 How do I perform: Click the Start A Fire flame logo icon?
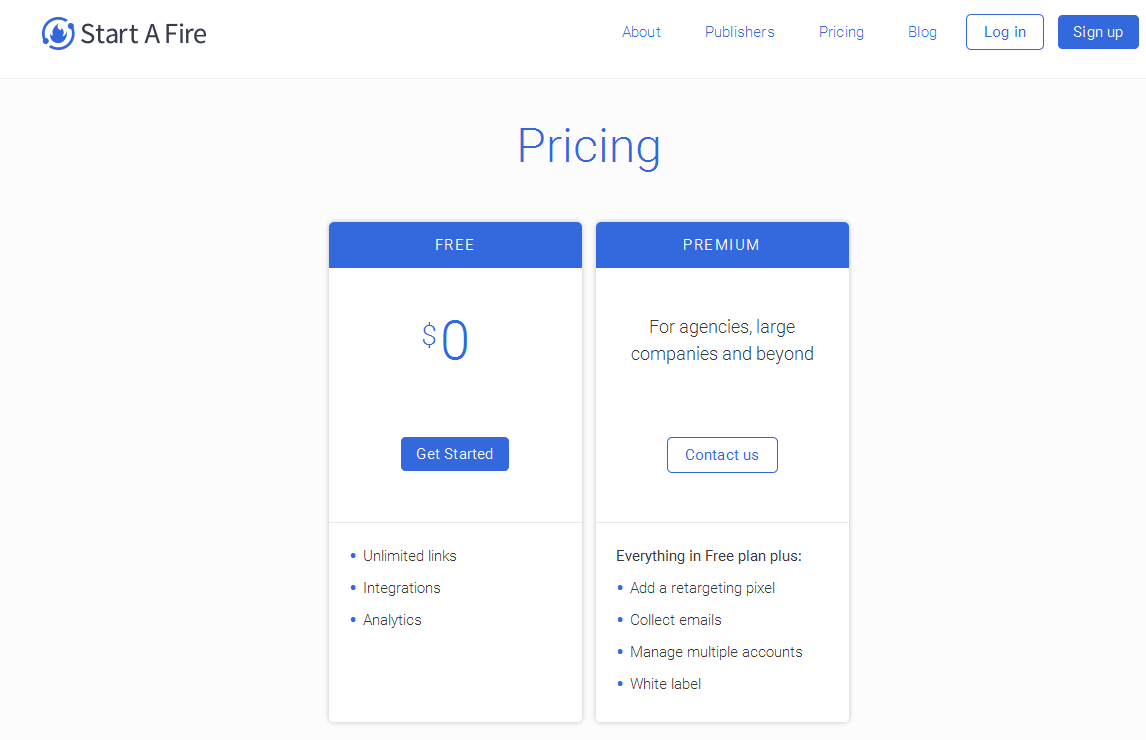[x=58, y=33]
